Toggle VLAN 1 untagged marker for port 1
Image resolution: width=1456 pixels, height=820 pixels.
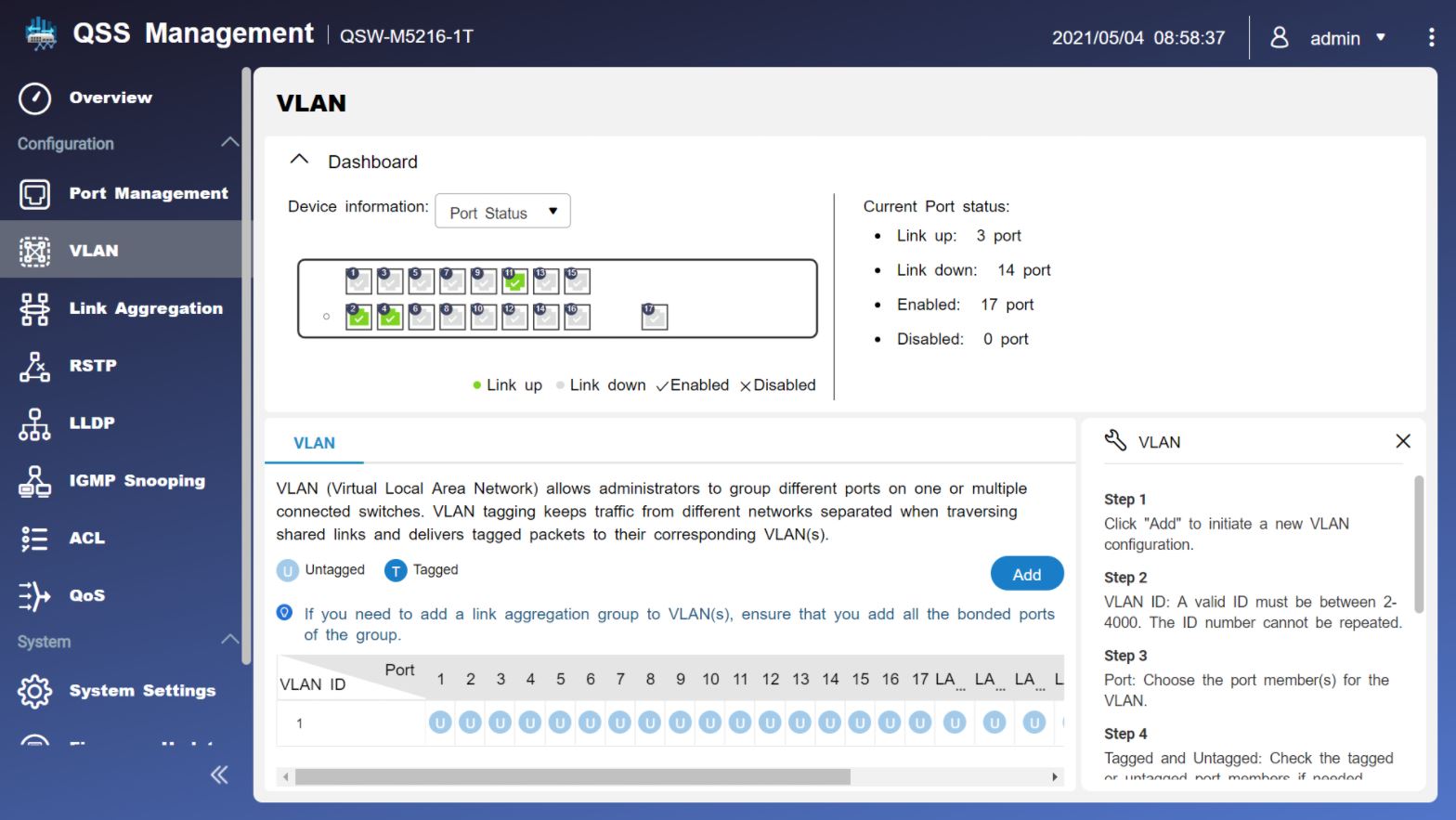point(440,722)
